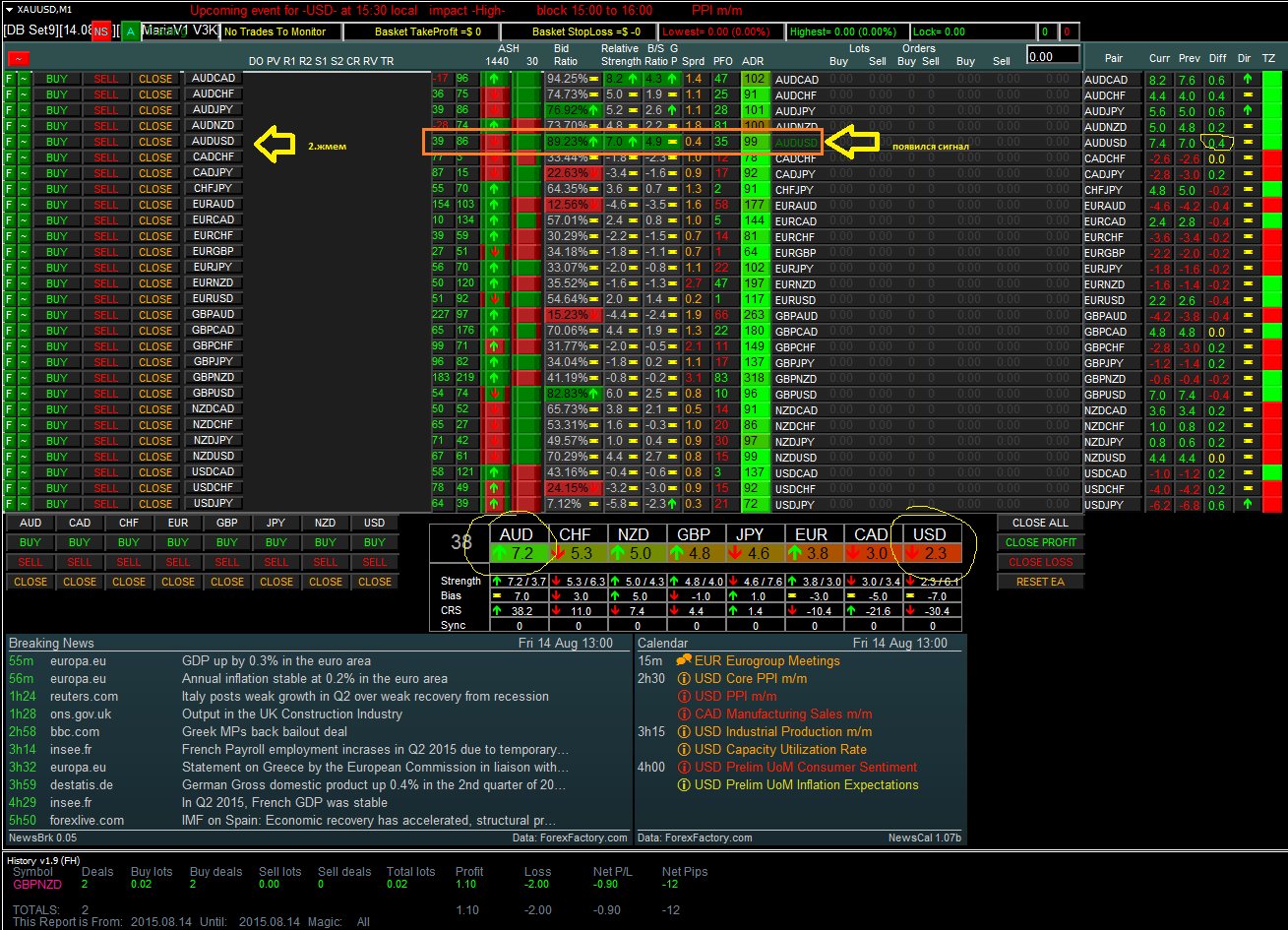Click the red ~ button above the F column

(17, 60)
